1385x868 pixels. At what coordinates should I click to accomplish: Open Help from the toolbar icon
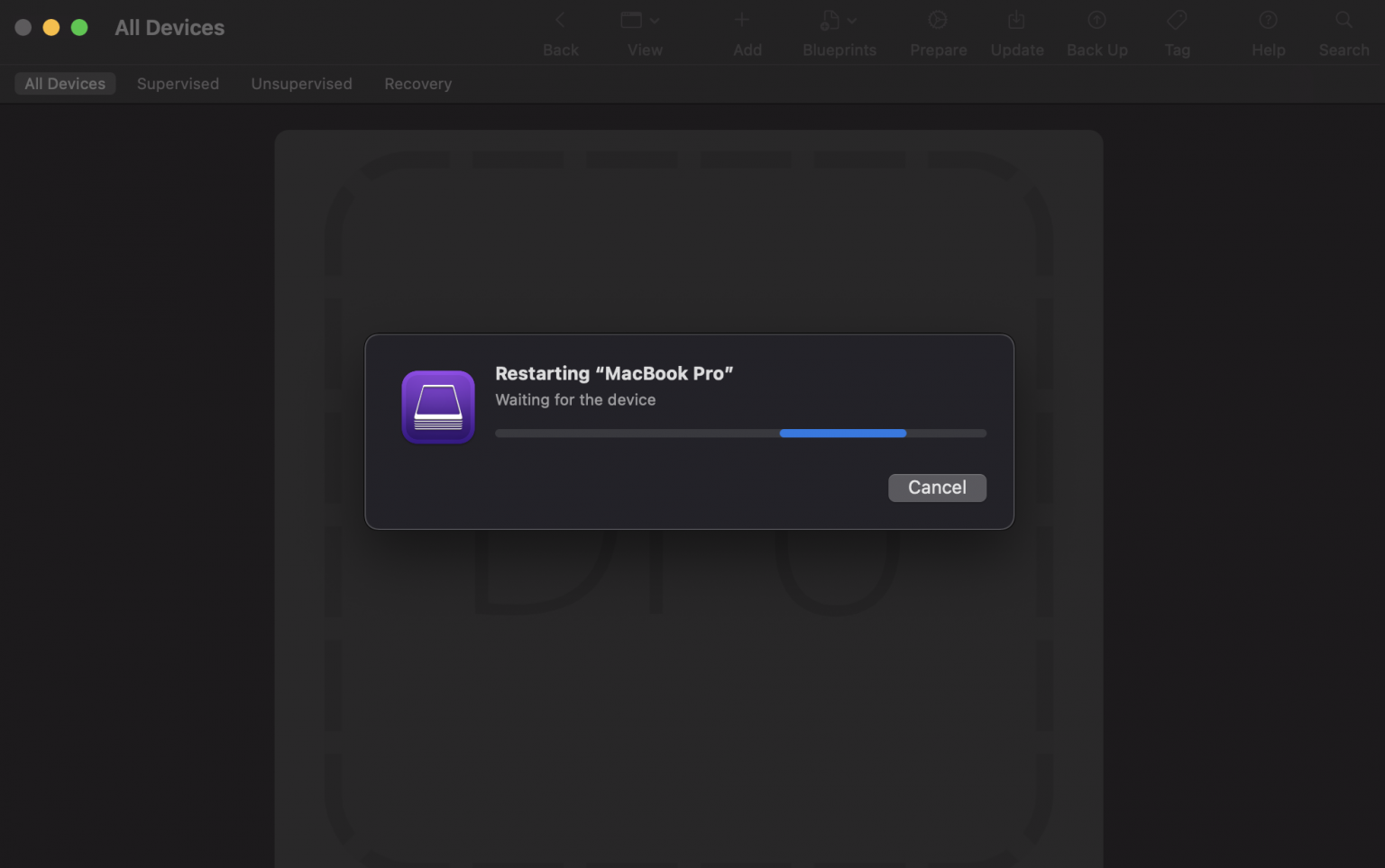(x=1268, y=20)
